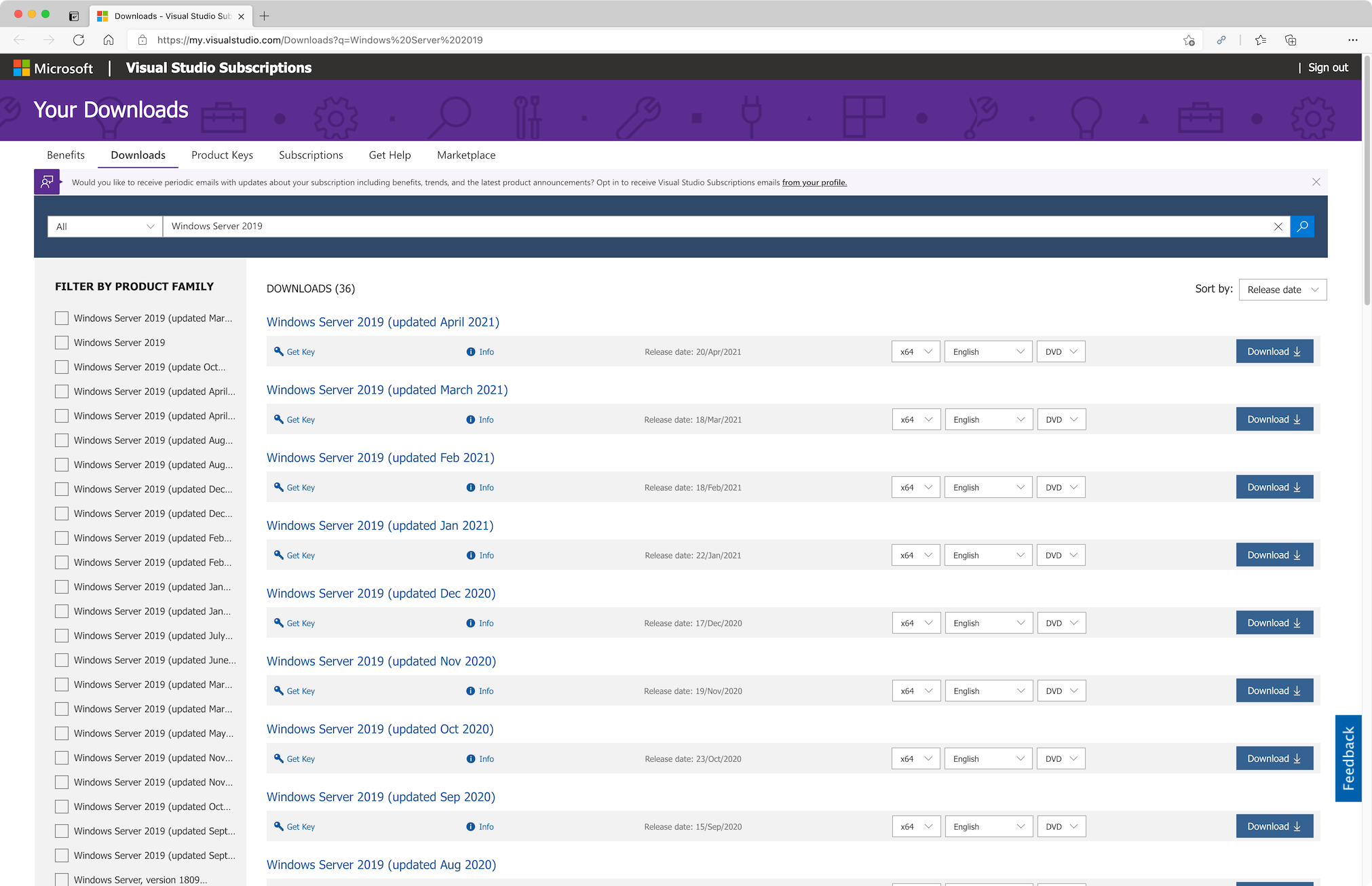Clear the search box with X icon

1278,227
